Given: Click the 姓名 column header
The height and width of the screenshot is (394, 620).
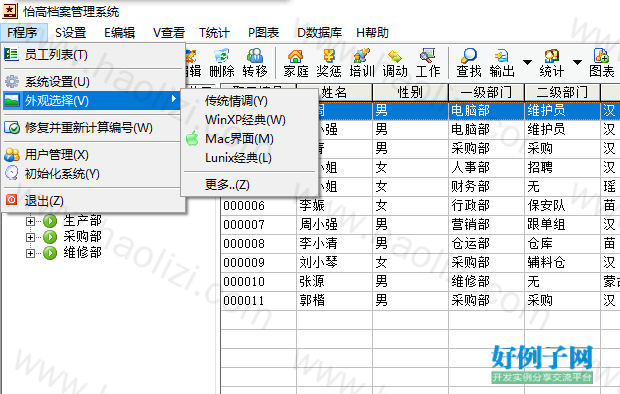Looking at the screenshot, I should [334, 92].
